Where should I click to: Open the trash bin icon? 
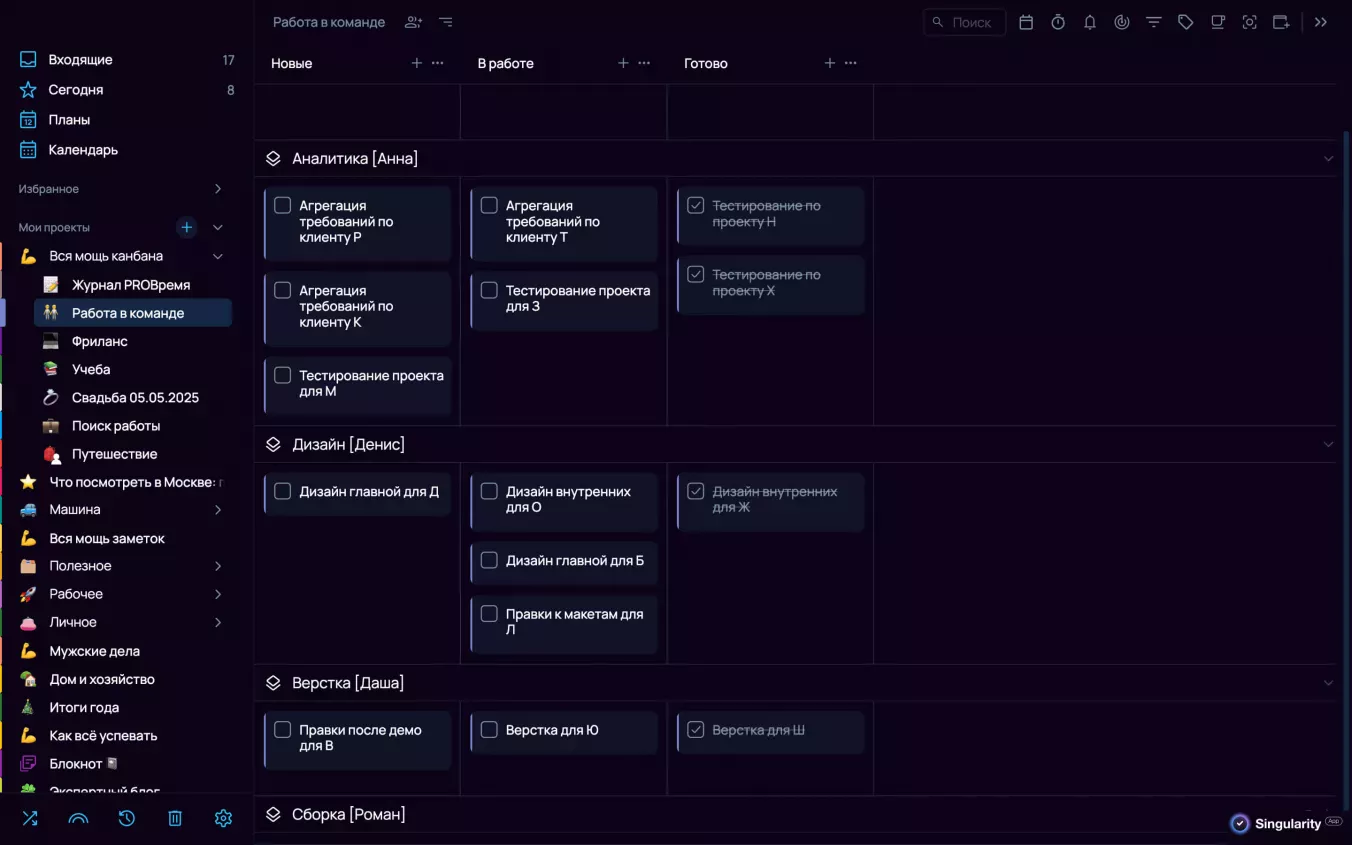tap(175, 818)
